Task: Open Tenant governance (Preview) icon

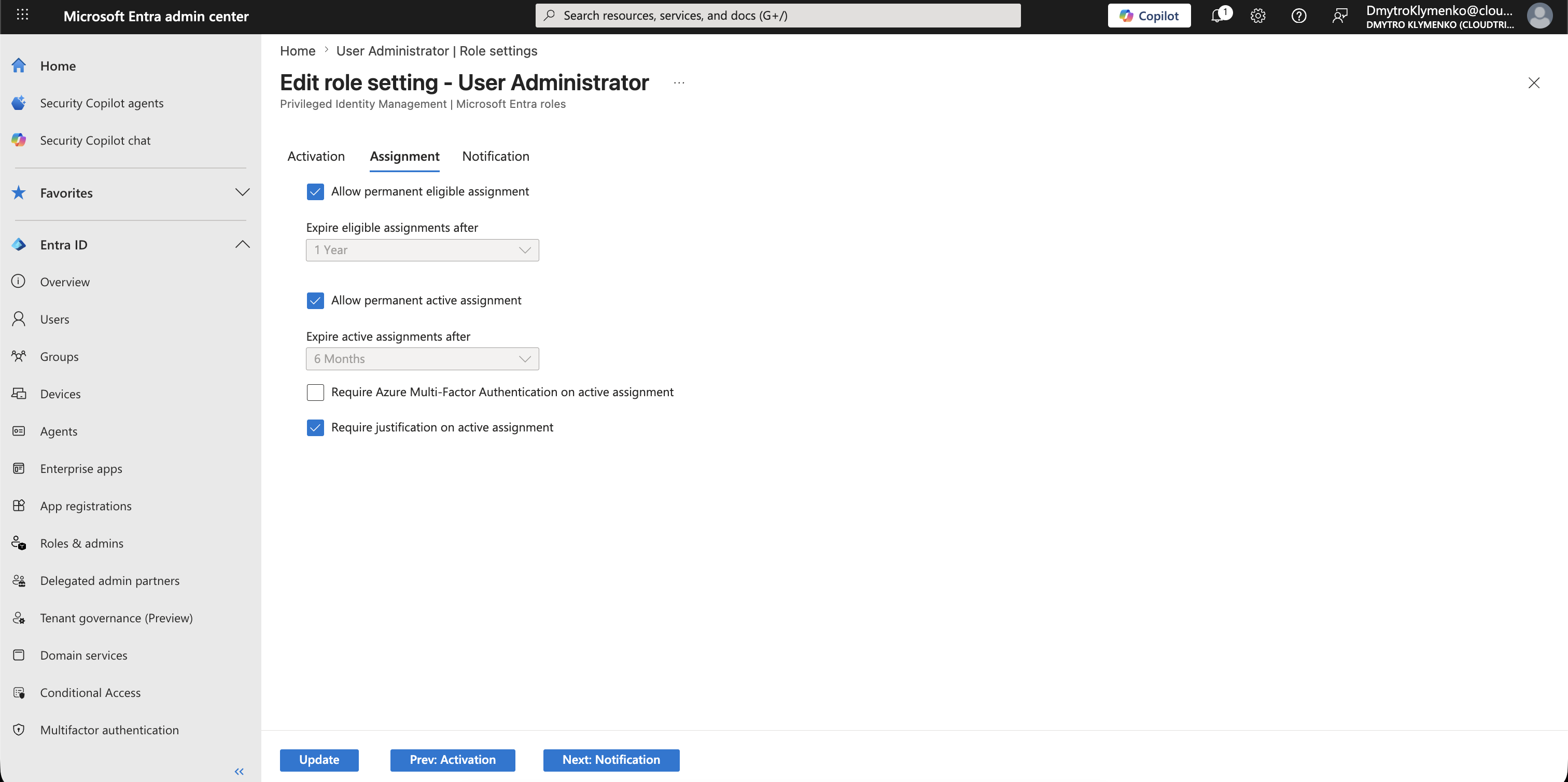Action: click(x=19, y=618)
